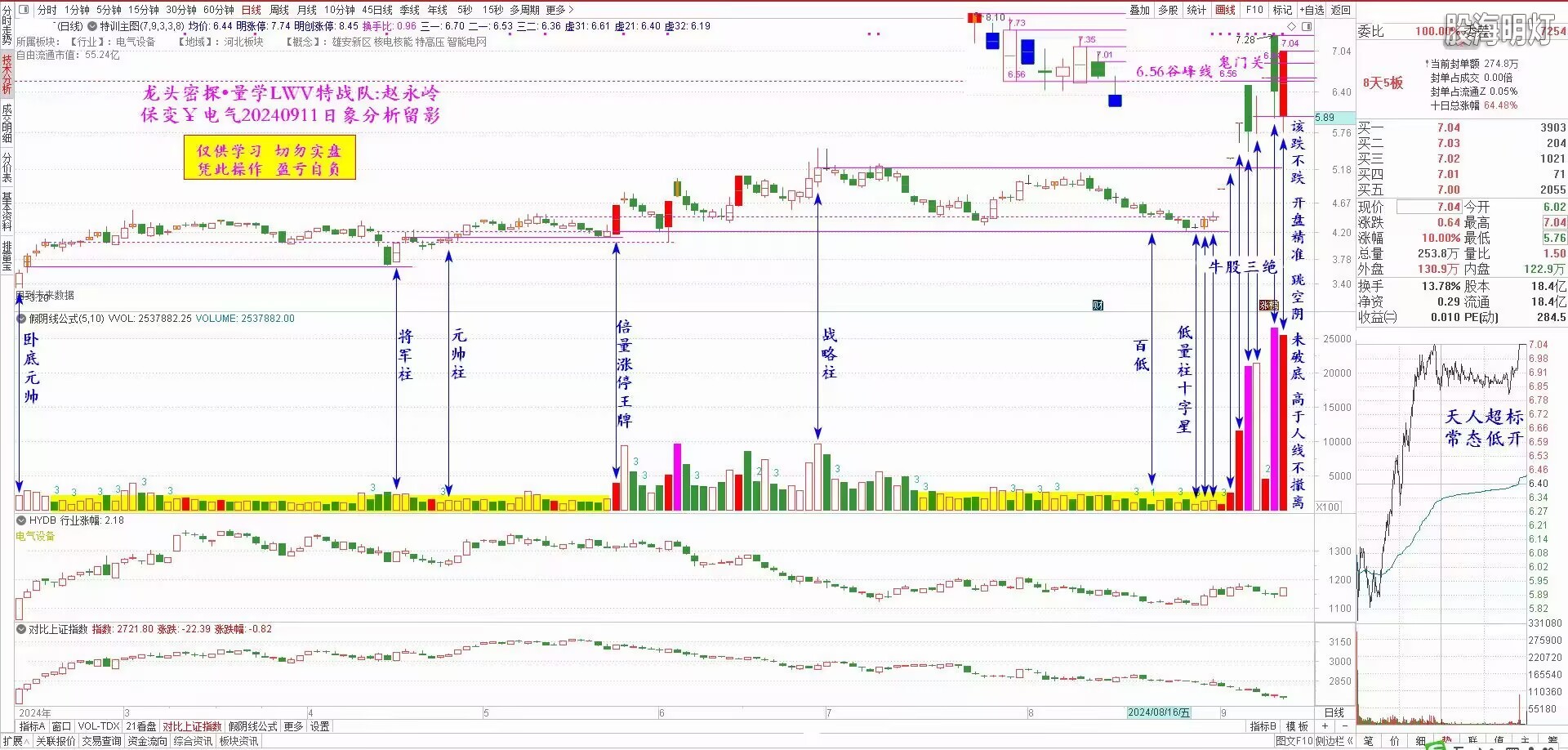Collapse the HYDB industry pane toggle
This screenshot has height=750, width=1568.
21,520
